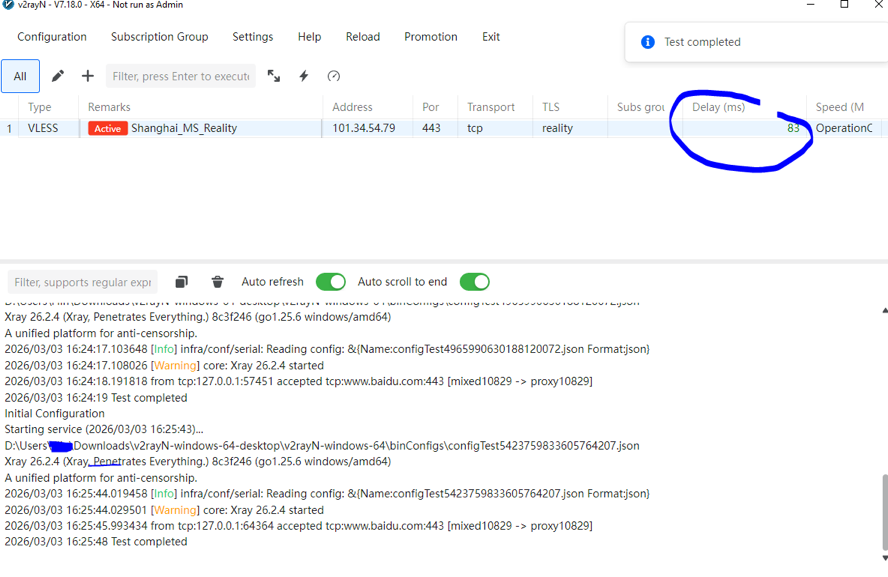Click the pencil edit subscription group icon
Screen dimensions: 888x577
click(58, 76)
